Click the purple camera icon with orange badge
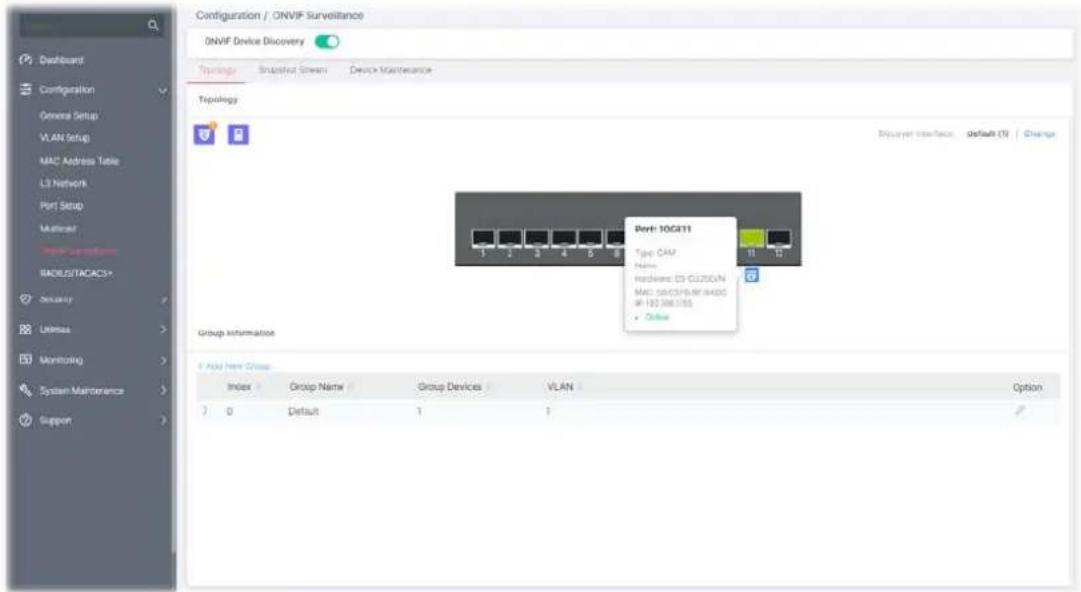 click(x=205, y=134)
